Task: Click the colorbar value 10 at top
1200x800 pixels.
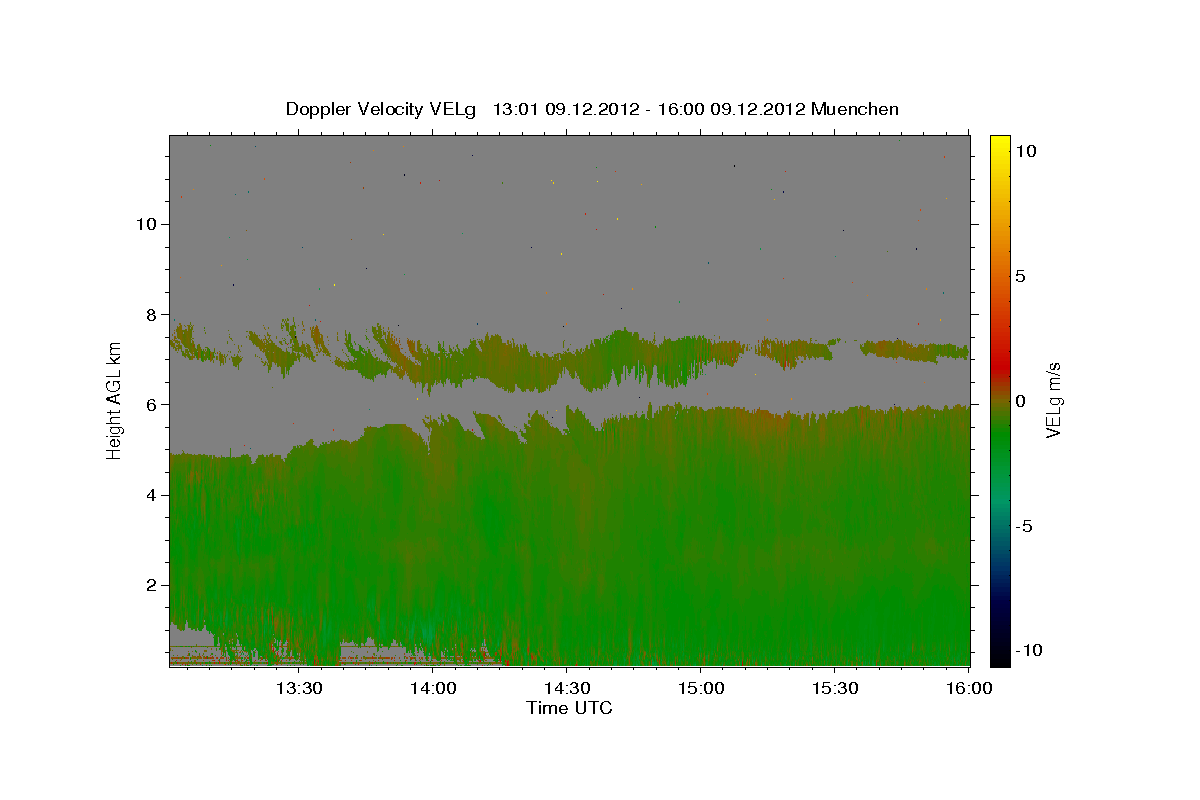Action: click(1026, 151)
